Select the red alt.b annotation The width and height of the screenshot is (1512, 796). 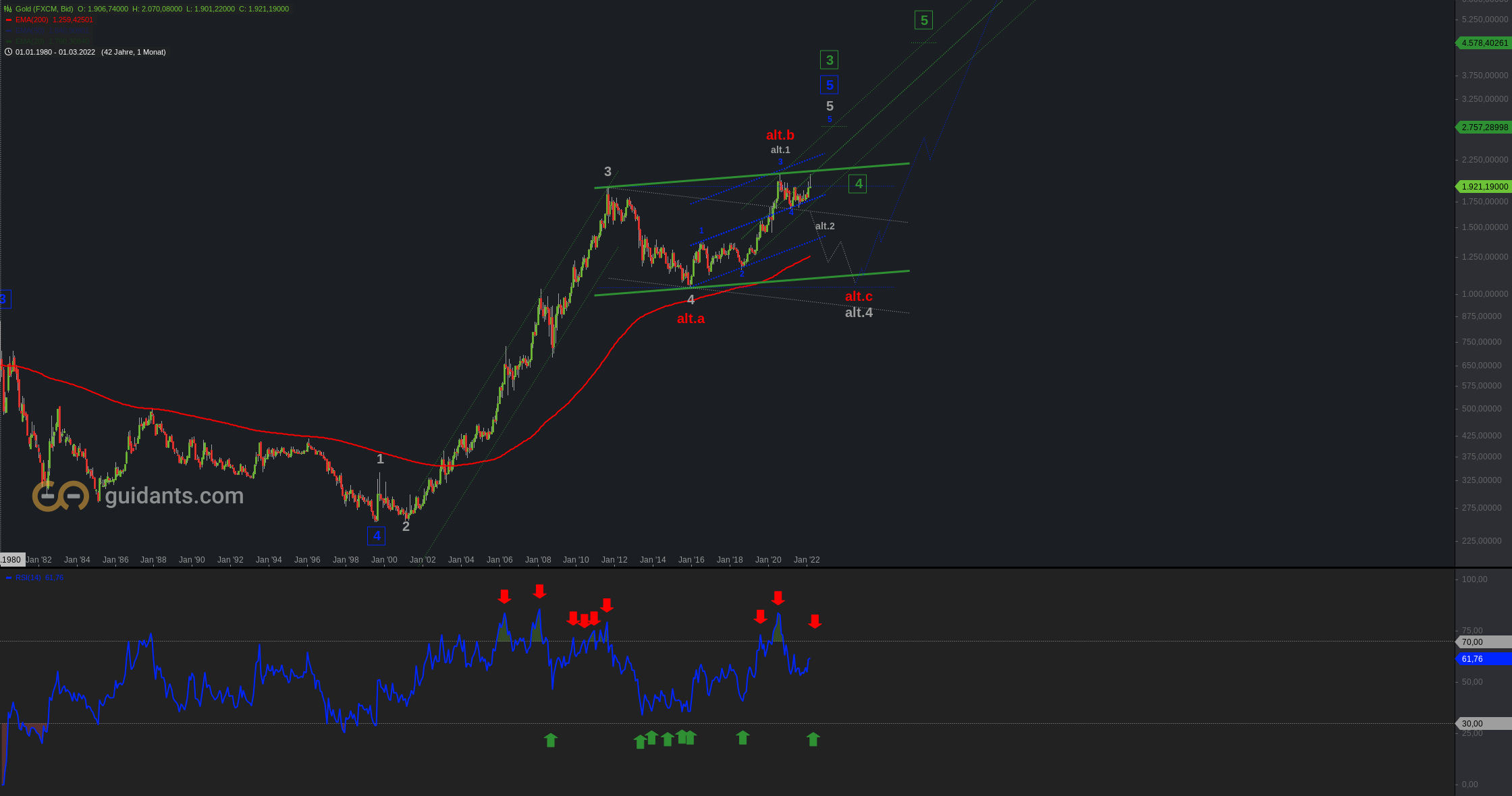[780, 136]
